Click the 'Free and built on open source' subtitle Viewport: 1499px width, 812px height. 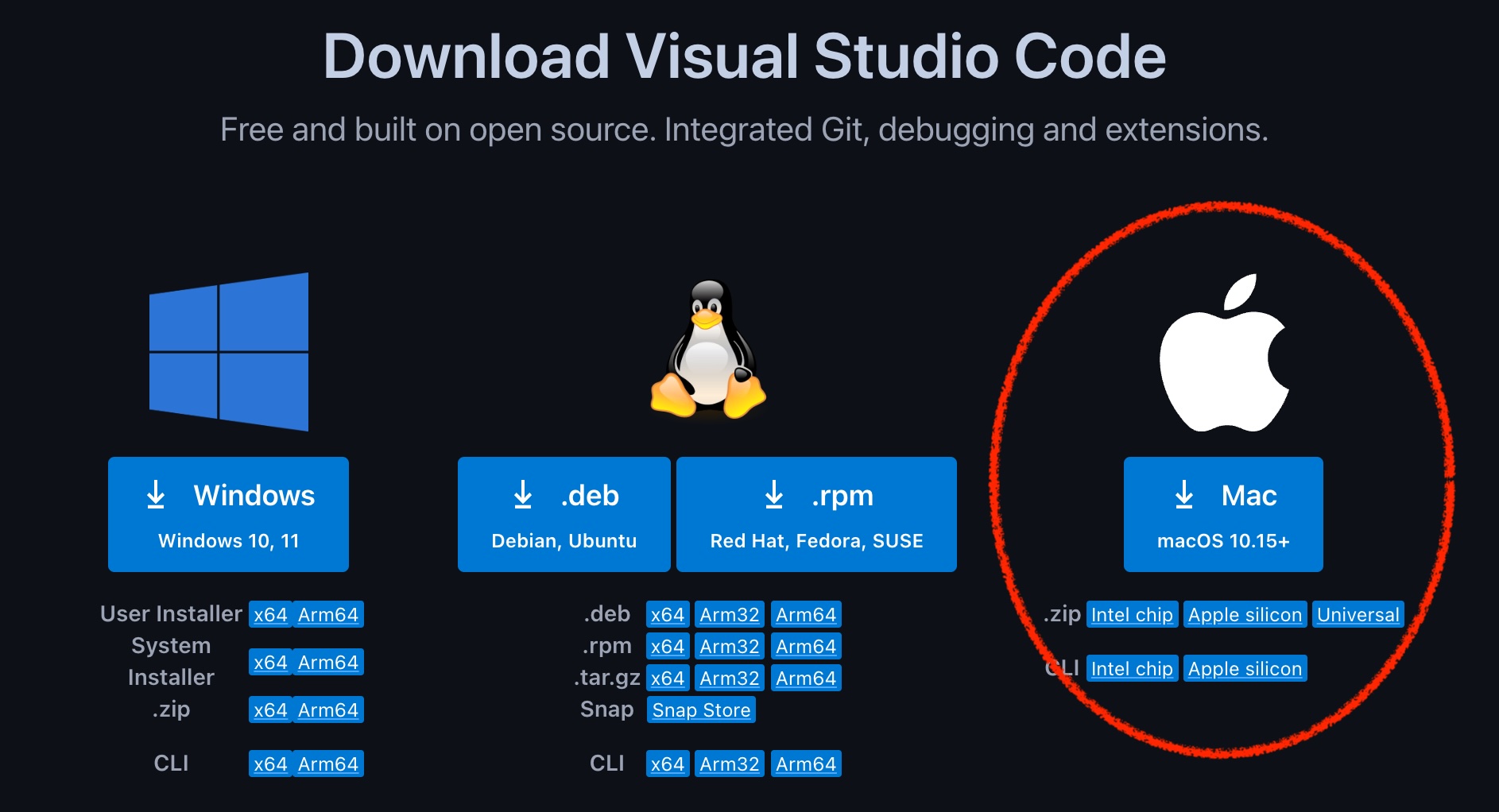pyautogui.click(x=745, y=130)
